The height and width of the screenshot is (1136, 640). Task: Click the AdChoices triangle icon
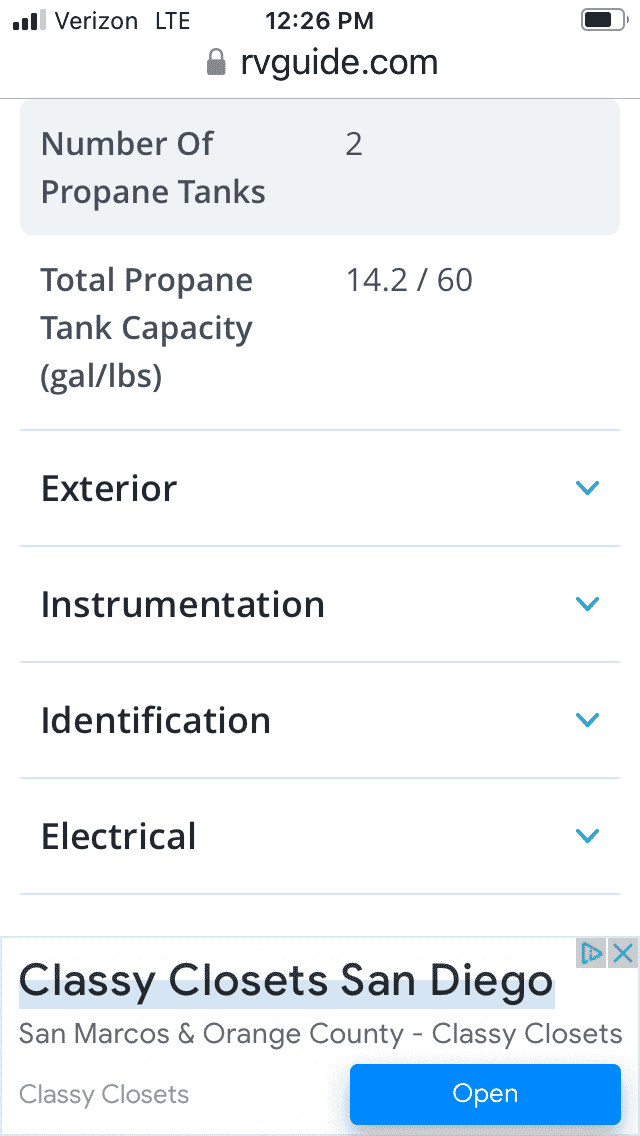pyautogui.click(x=591, y=953)
